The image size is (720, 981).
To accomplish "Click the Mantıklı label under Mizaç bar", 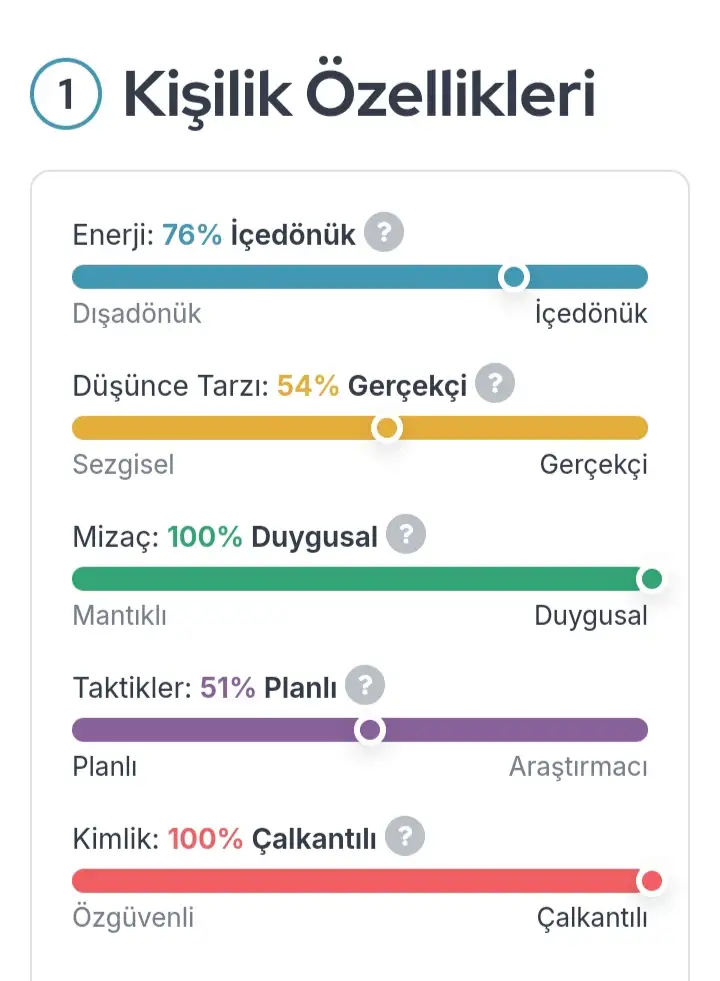I will pyautogui.click(x=120, y=616).
